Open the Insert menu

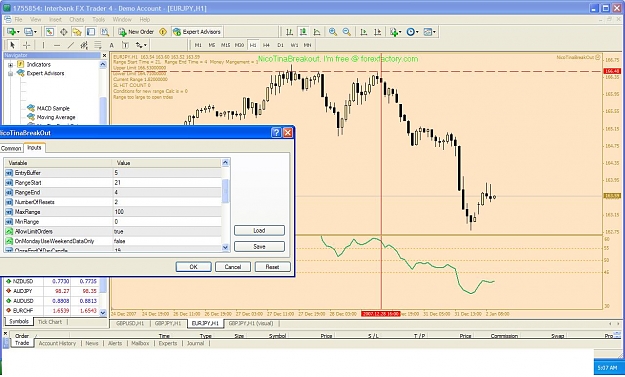55,20
